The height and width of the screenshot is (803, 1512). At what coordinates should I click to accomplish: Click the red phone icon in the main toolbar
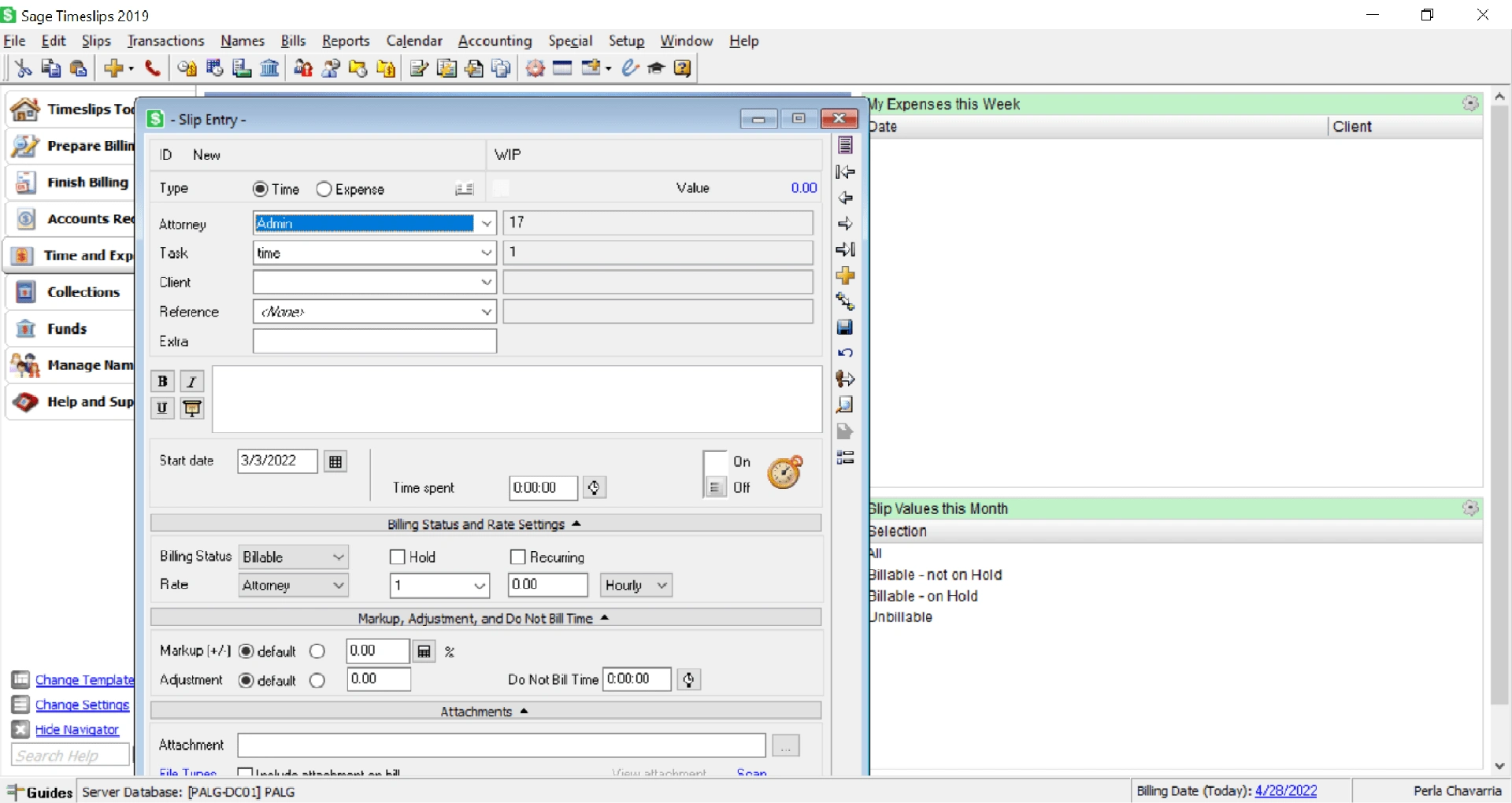[153, 68]
